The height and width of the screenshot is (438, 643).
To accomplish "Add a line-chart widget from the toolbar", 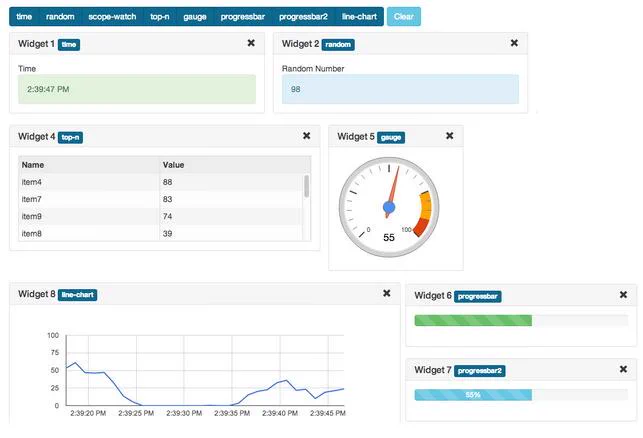I will (359, 17).
